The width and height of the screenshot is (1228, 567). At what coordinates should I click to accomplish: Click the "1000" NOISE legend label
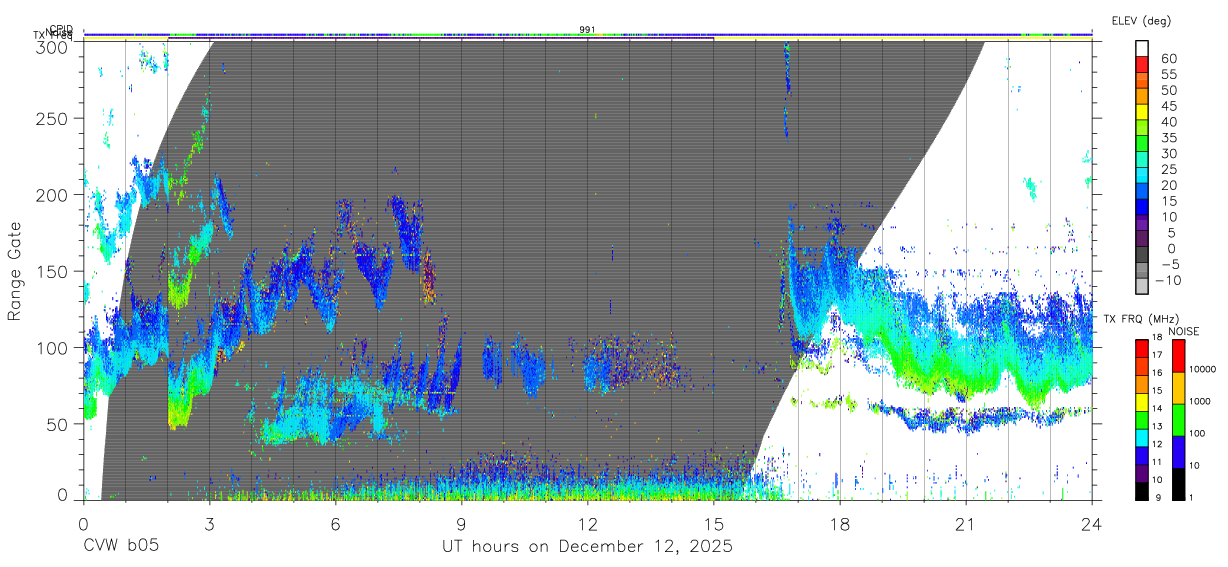point(1200,401)
